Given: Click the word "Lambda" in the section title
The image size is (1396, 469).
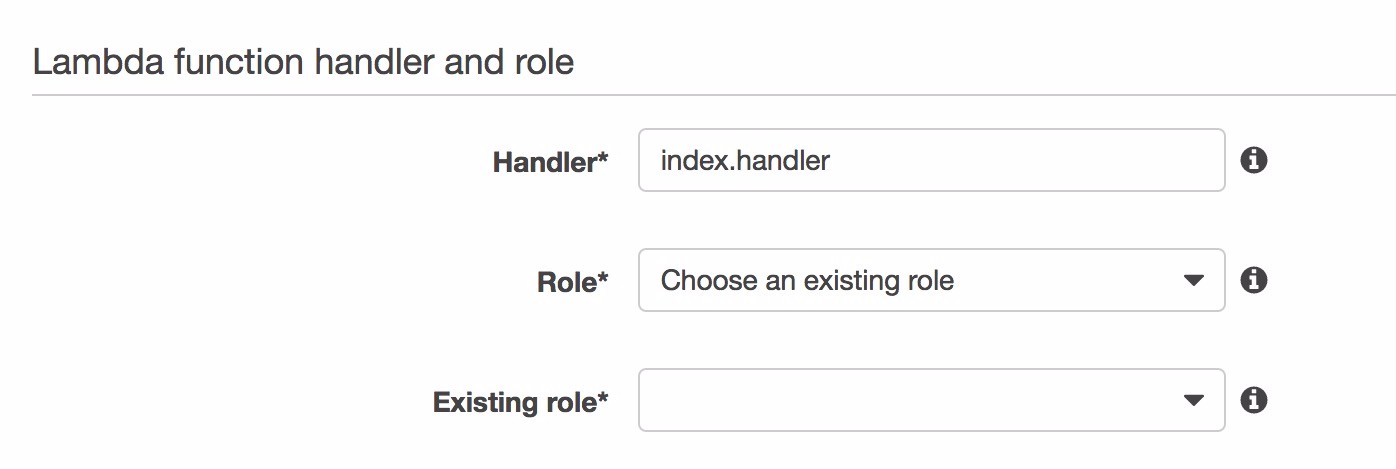Looking at the screenshot, I should pos(86,63).
